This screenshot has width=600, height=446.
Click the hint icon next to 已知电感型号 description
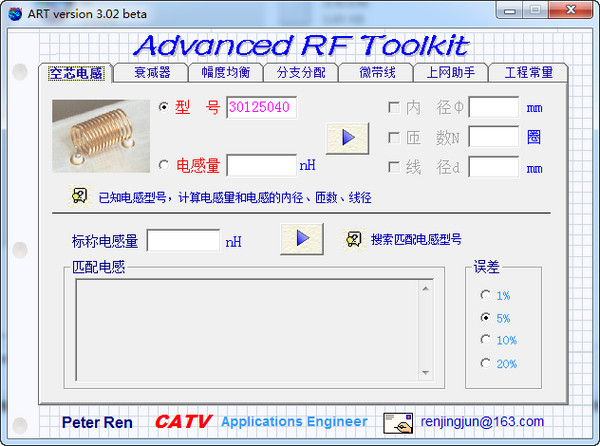pos(78,196)
